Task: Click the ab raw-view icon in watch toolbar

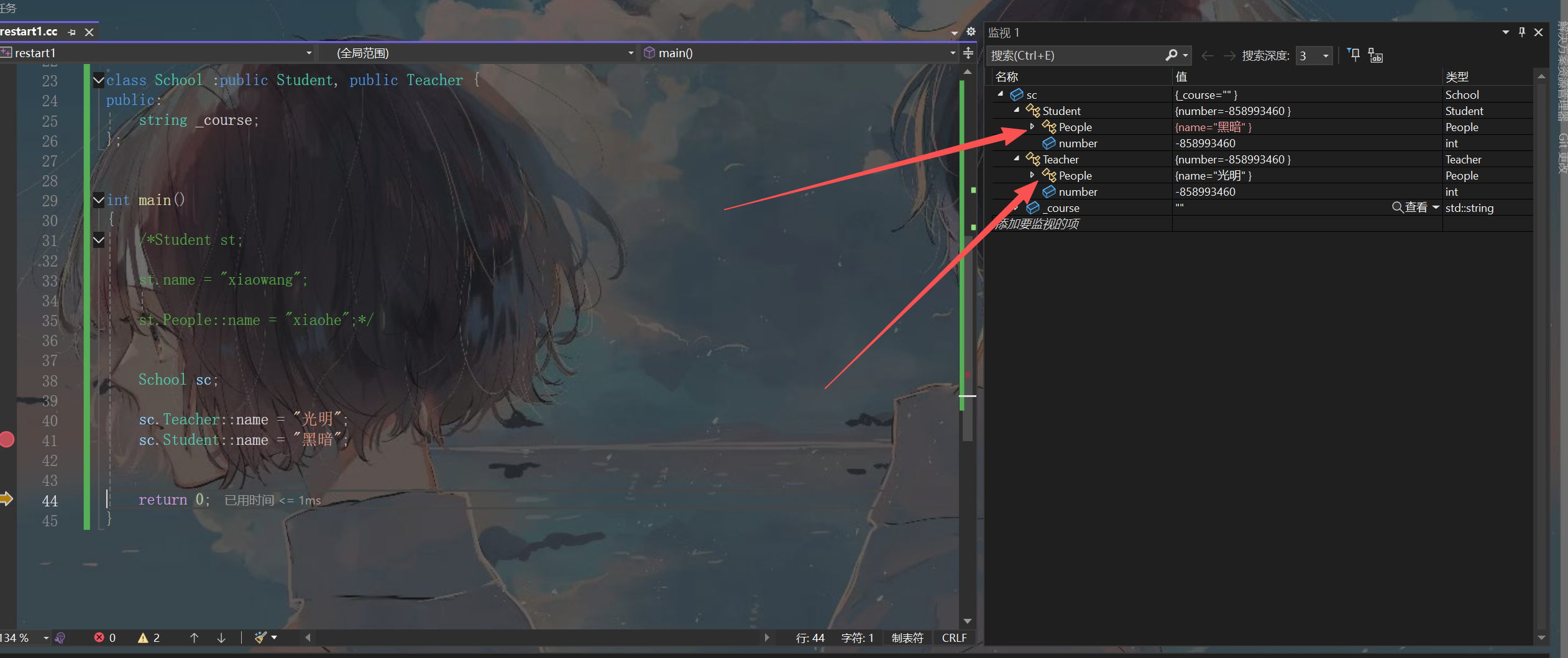Action: 1375,56
